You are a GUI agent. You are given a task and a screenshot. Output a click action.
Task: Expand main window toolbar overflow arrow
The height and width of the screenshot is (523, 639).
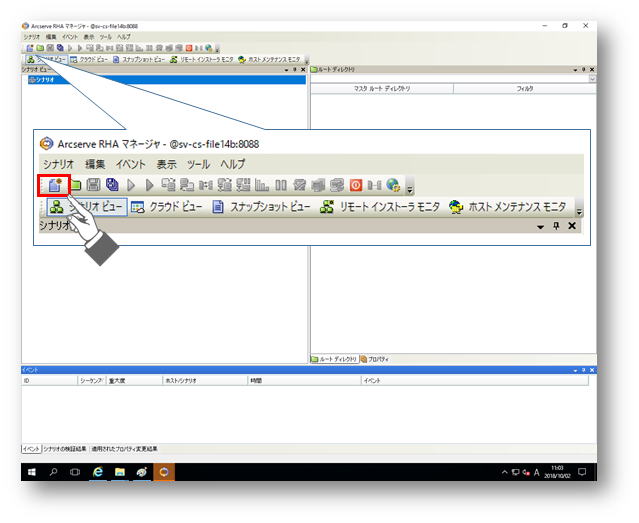click(x=217, y=49)
